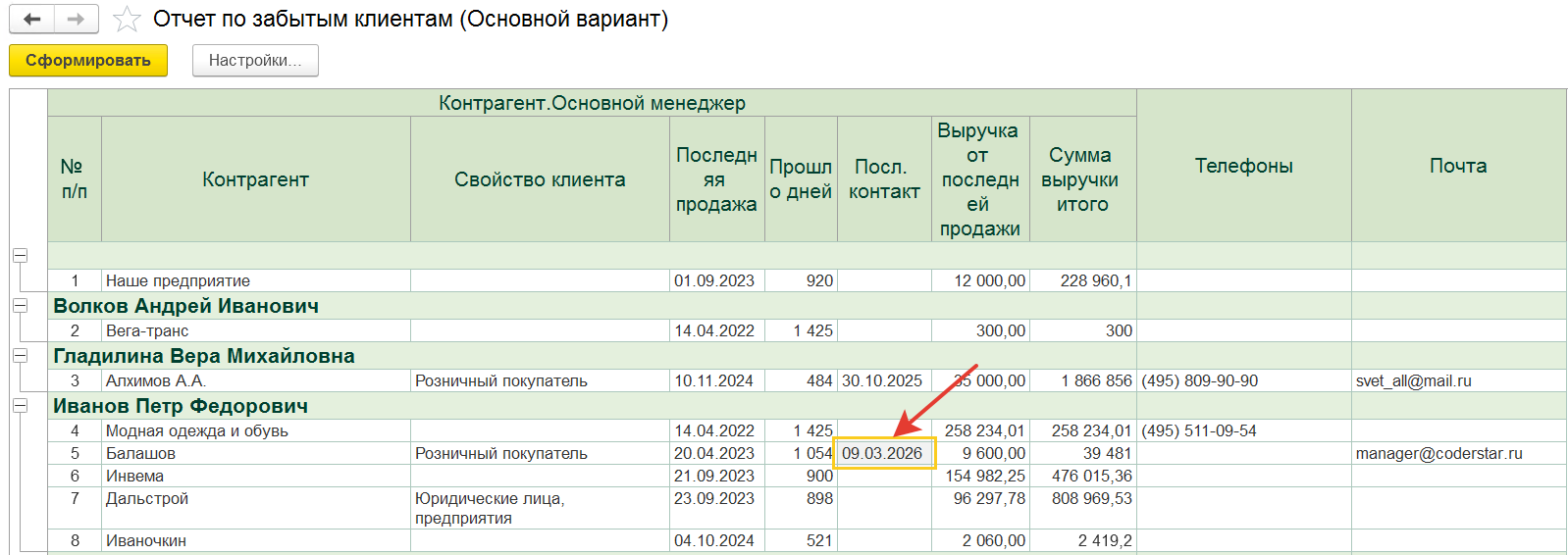The image size is (1568, 555).
Task: Select the manager@coderstar.ru email cell
Action: (1458, 453)
